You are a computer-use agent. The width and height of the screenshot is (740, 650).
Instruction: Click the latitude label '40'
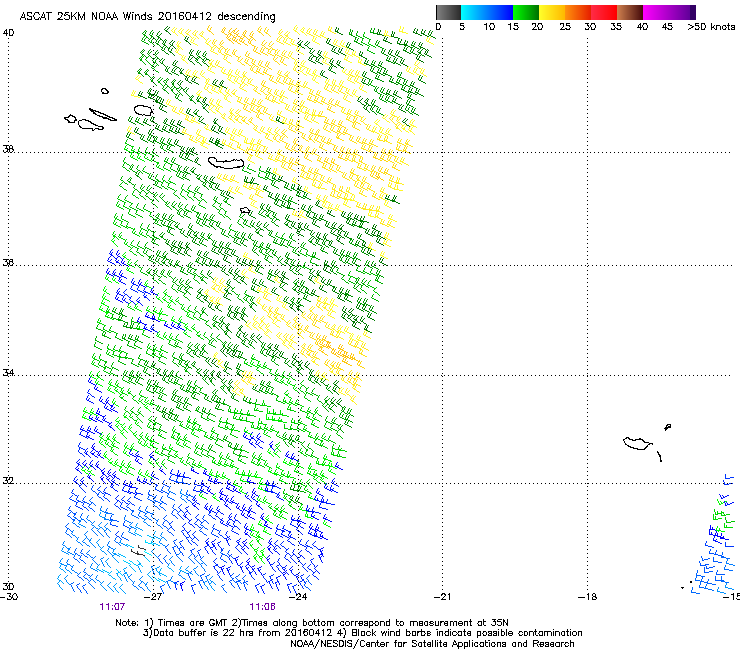(8, 33)
